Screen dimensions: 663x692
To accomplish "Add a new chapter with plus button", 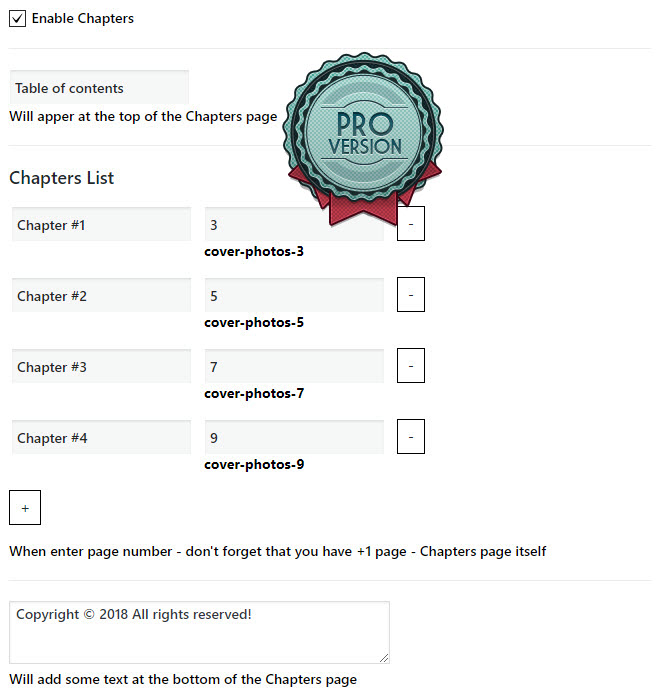I will click(25, 508).
